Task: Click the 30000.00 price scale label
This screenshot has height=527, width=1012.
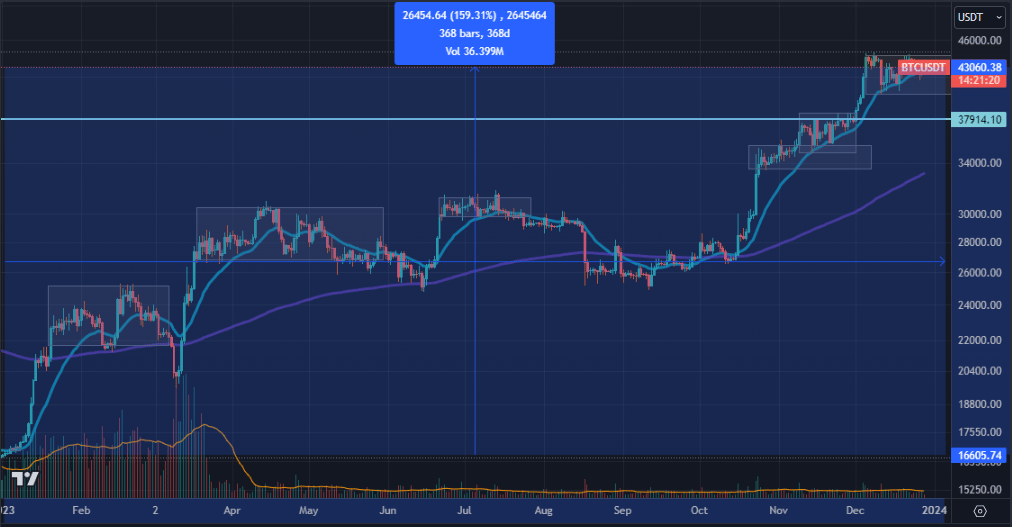Action: pos(980,214)
